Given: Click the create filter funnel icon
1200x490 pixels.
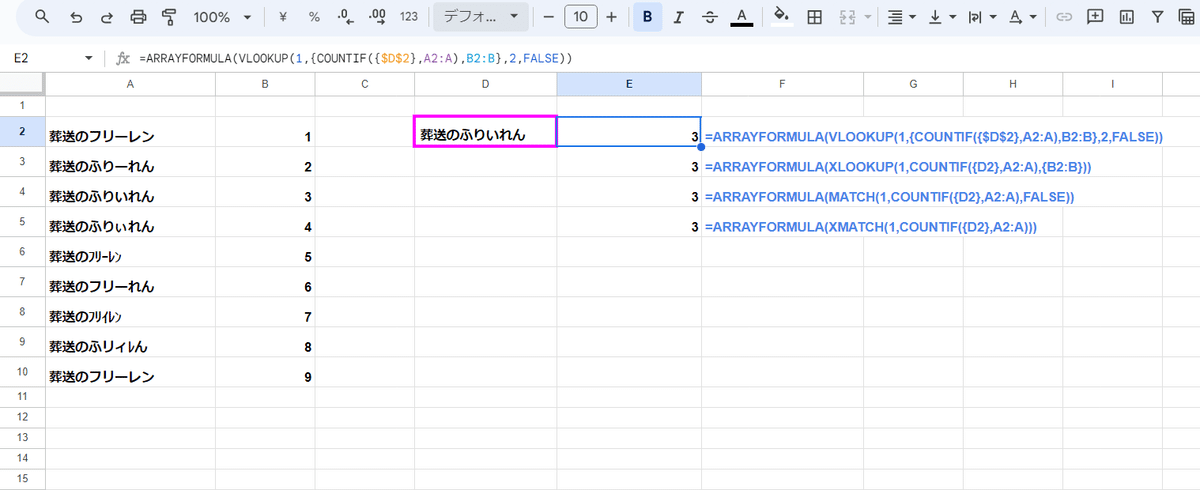Looking at the screenshot, I should tap(1158, 17).
